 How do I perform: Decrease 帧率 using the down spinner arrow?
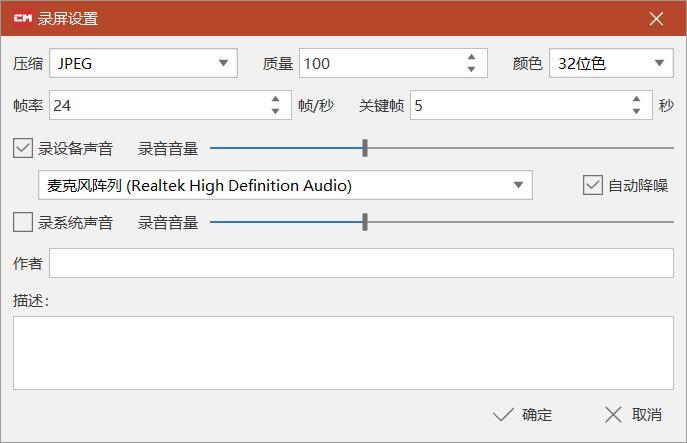pyautogui.click(x=275, y=111)
